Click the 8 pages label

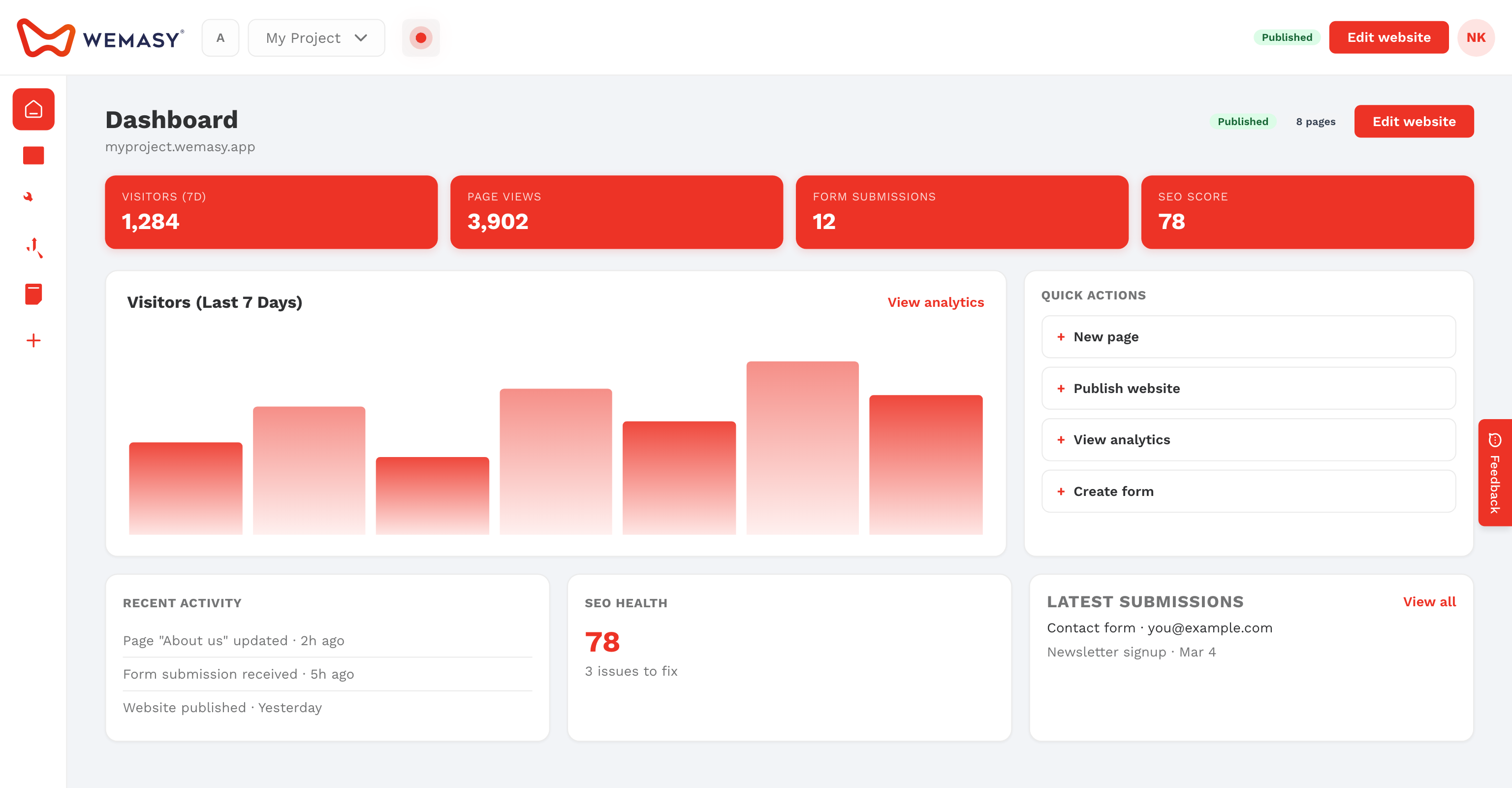point(1315,122)
